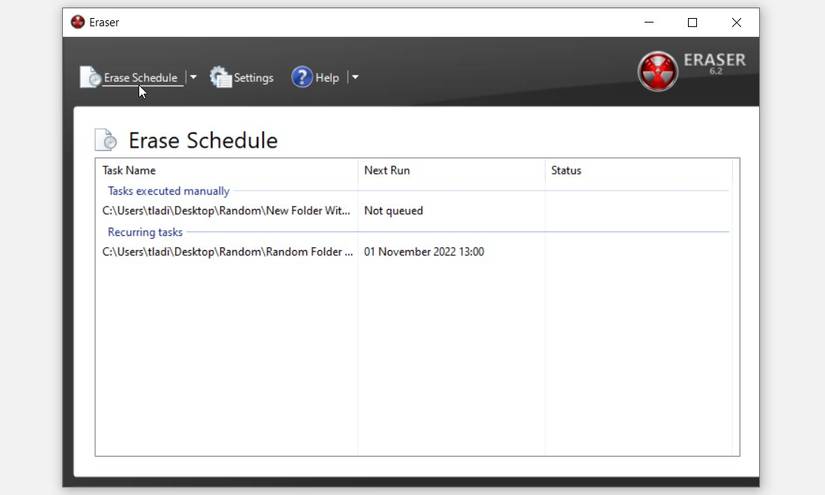Select the New Folder Wit... task row
Viewport: 825px width, 495px height.
tap(415, 211)
